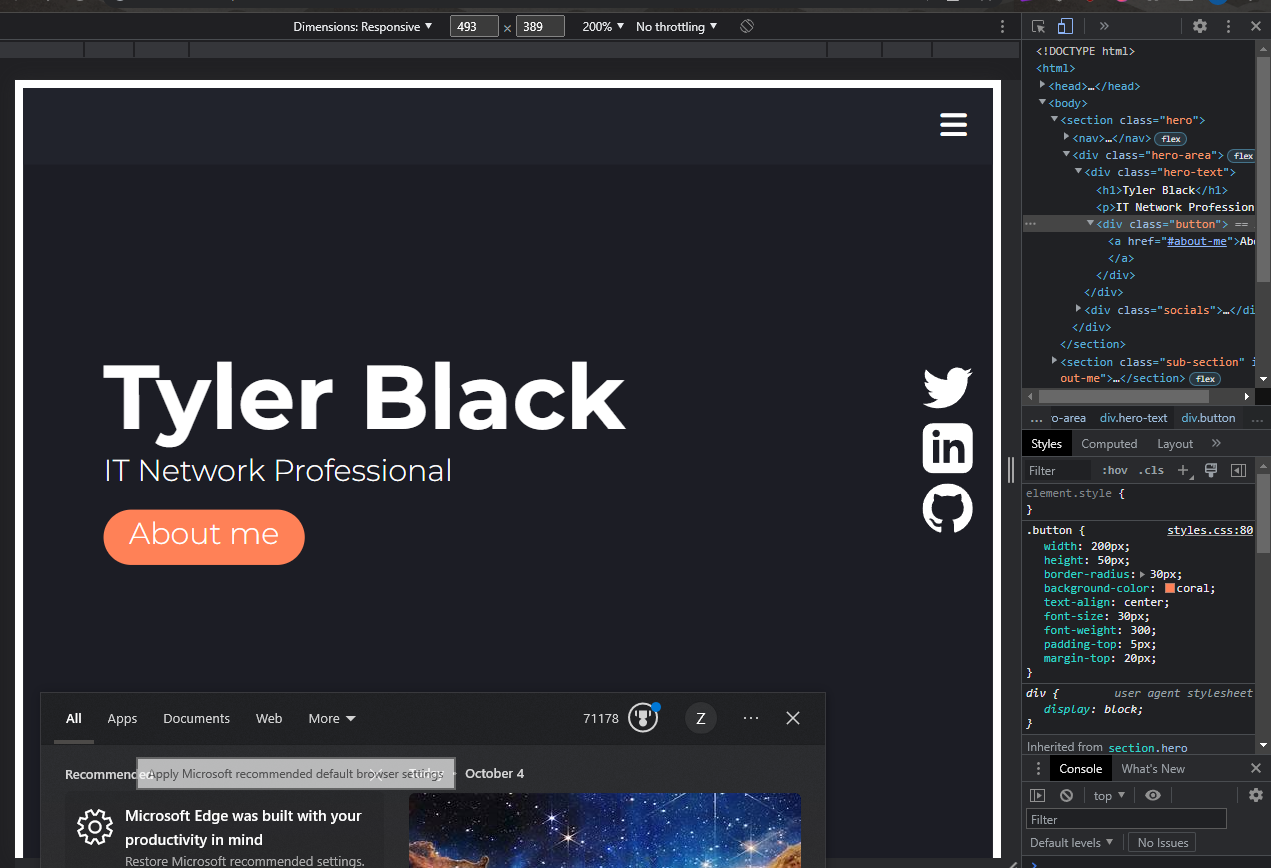Click the Styles filter input field
The width and height of the screenshot is (1271, 868).
1058,470
